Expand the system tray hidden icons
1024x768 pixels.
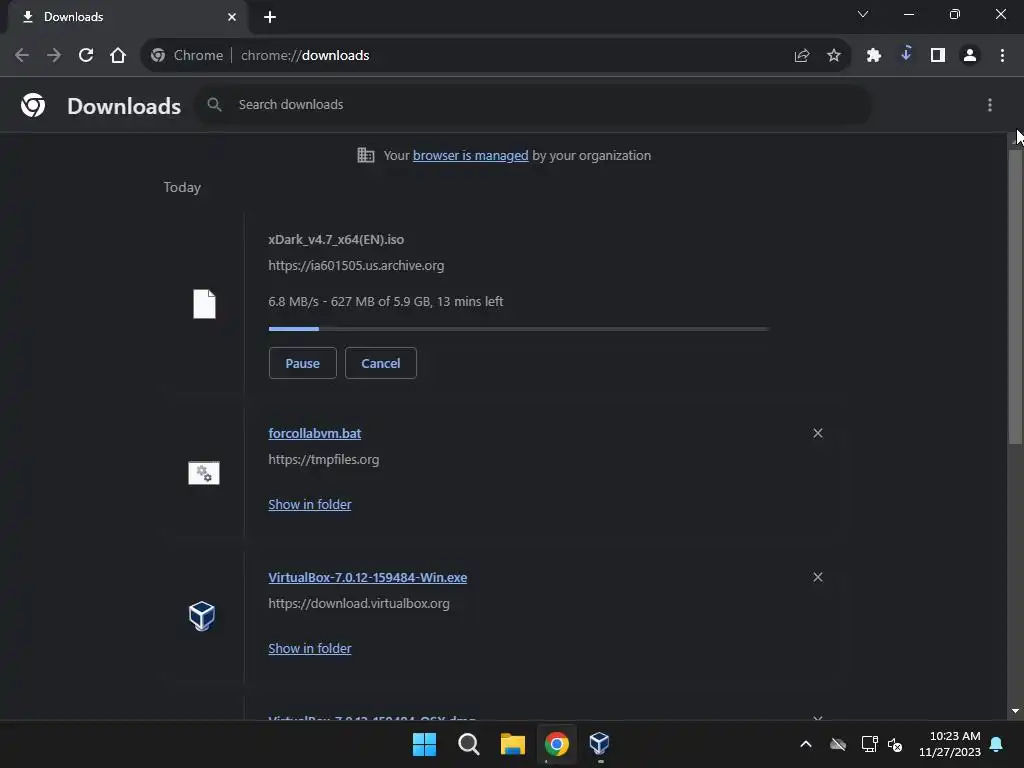coord(806,744)
